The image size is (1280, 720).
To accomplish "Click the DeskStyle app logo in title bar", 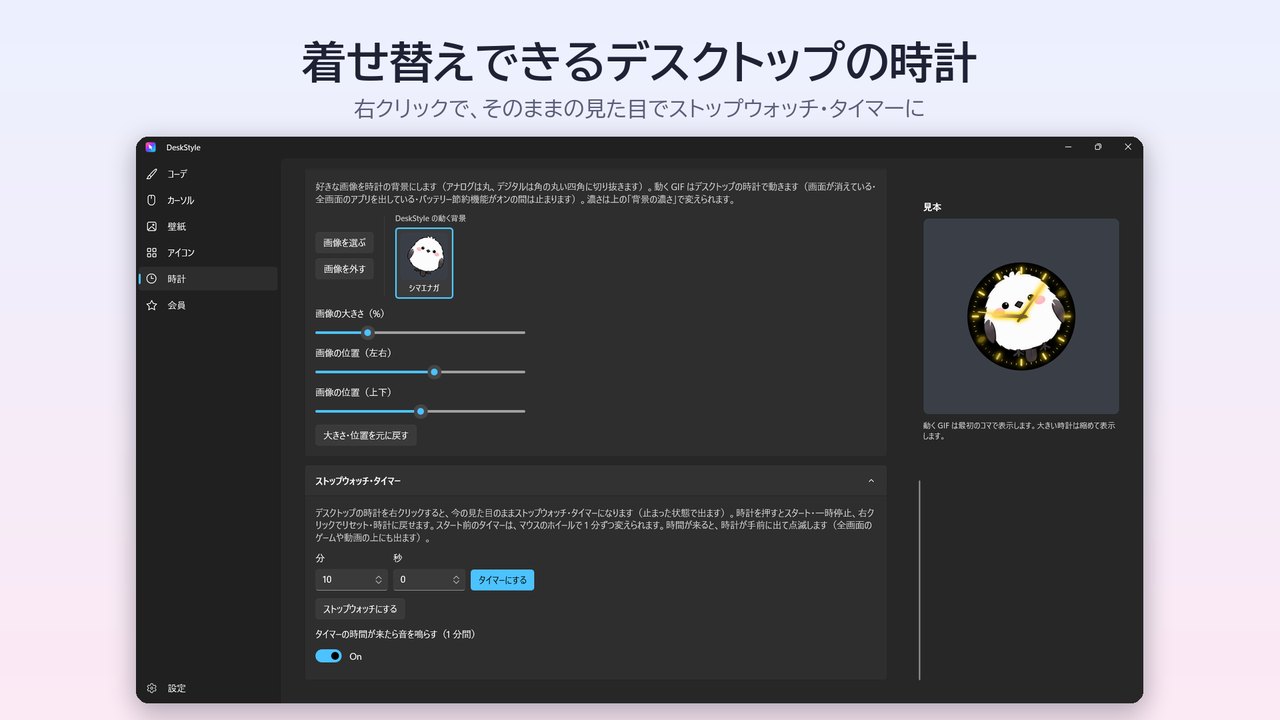I will coord(151,147).
